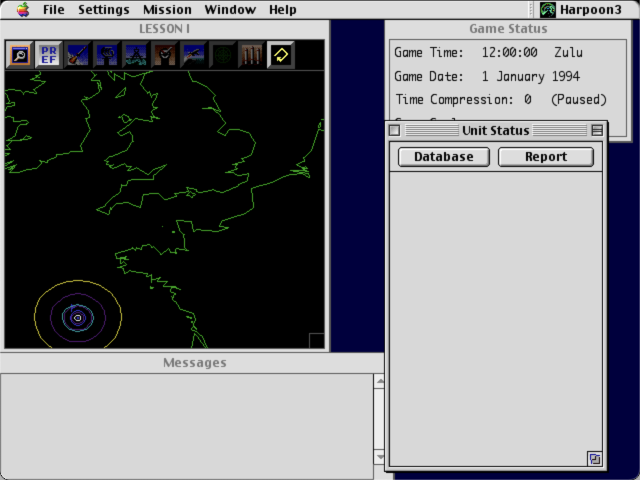This screenshot has width=640, height=480.
Task: Click the Game Status window title bar
Action: click(x=508, y=29)
